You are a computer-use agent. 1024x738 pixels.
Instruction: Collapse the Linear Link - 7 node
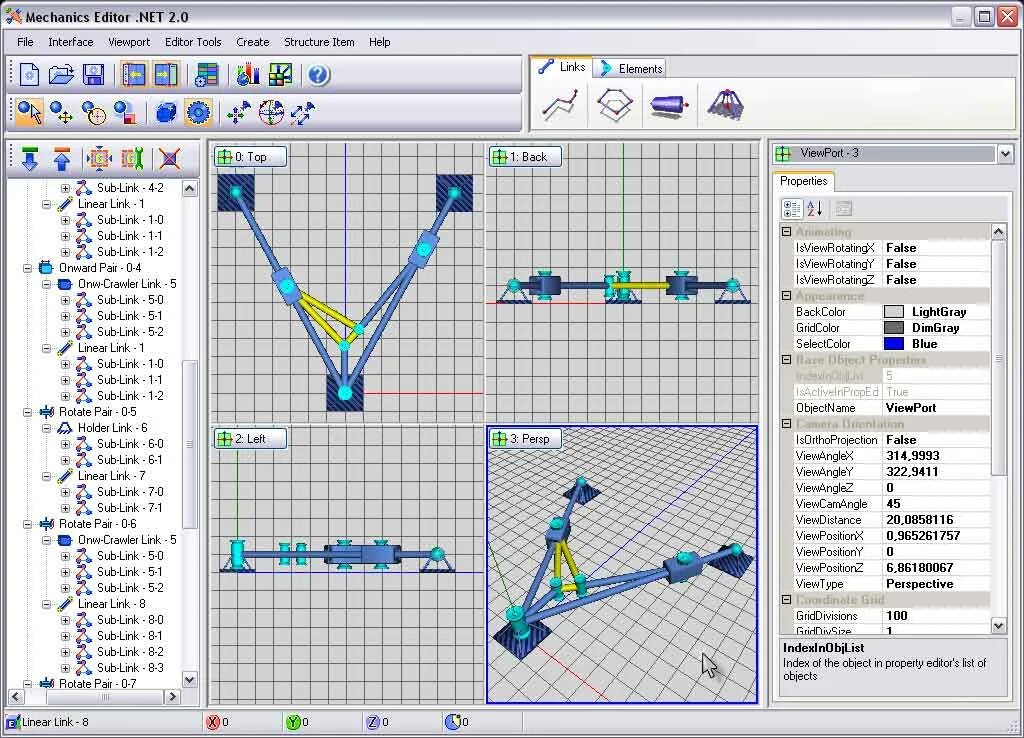click(46, 476)
